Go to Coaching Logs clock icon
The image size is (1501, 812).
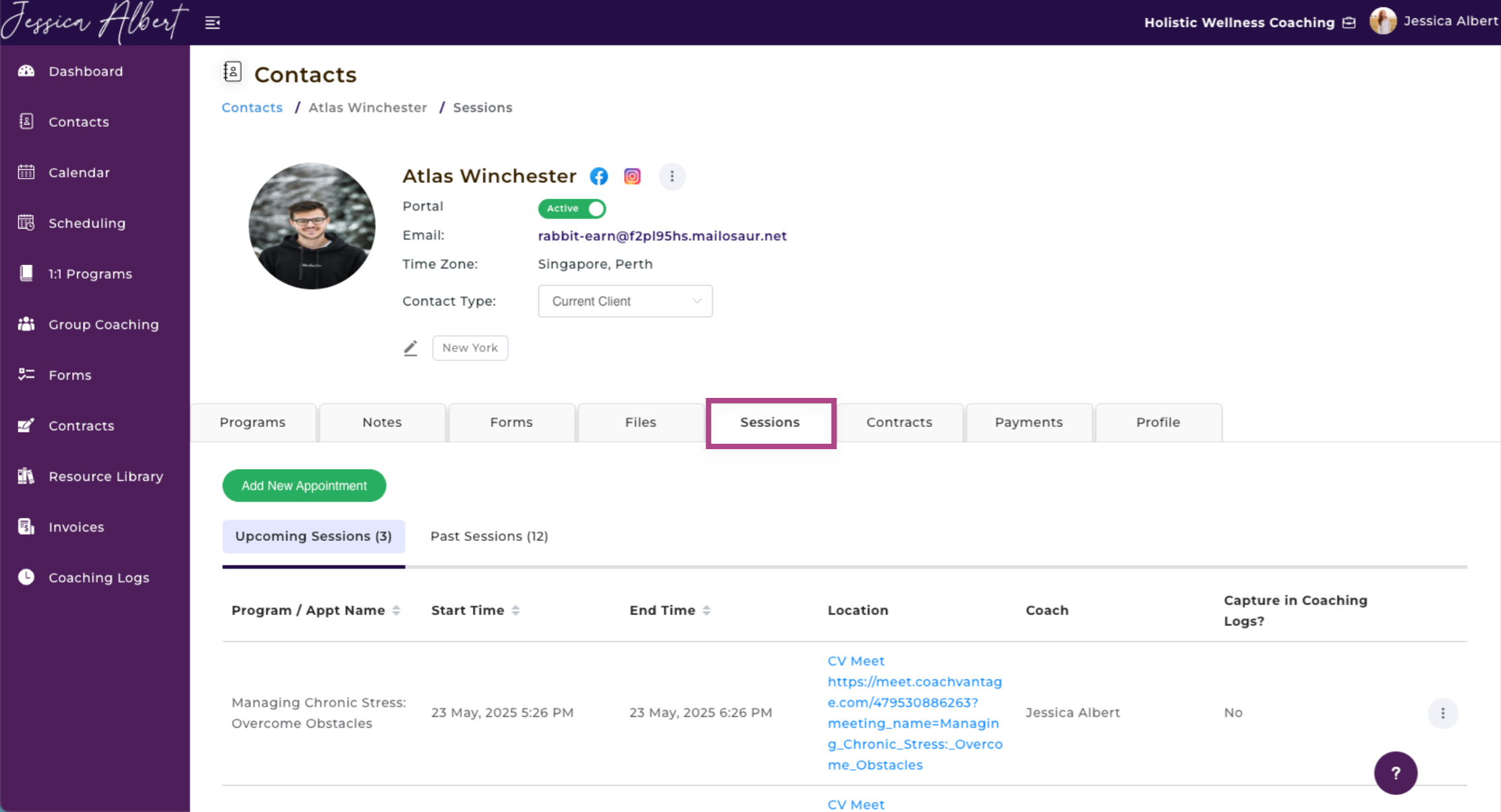[26, 577]
